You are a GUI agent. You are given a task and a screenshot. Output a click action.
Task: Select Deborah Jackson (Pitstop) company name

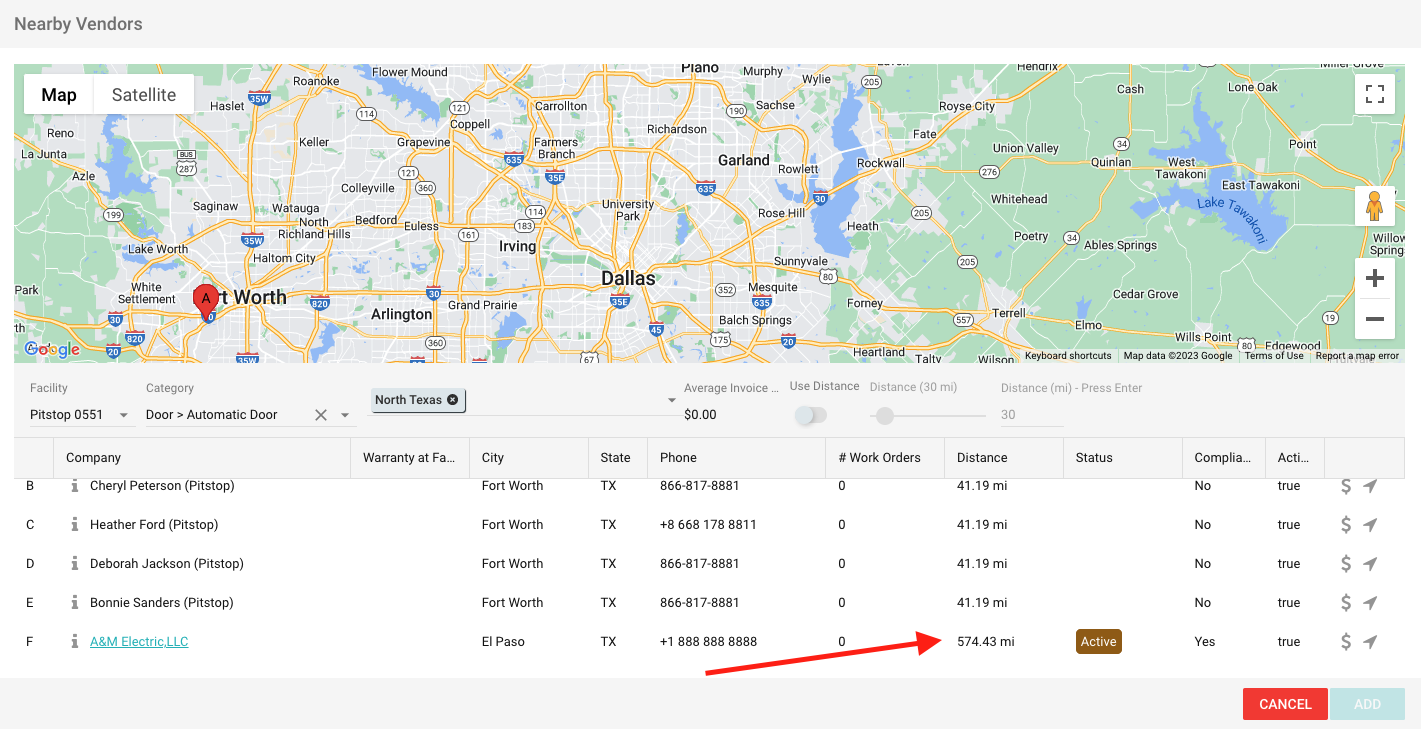[x=167, y=563]
